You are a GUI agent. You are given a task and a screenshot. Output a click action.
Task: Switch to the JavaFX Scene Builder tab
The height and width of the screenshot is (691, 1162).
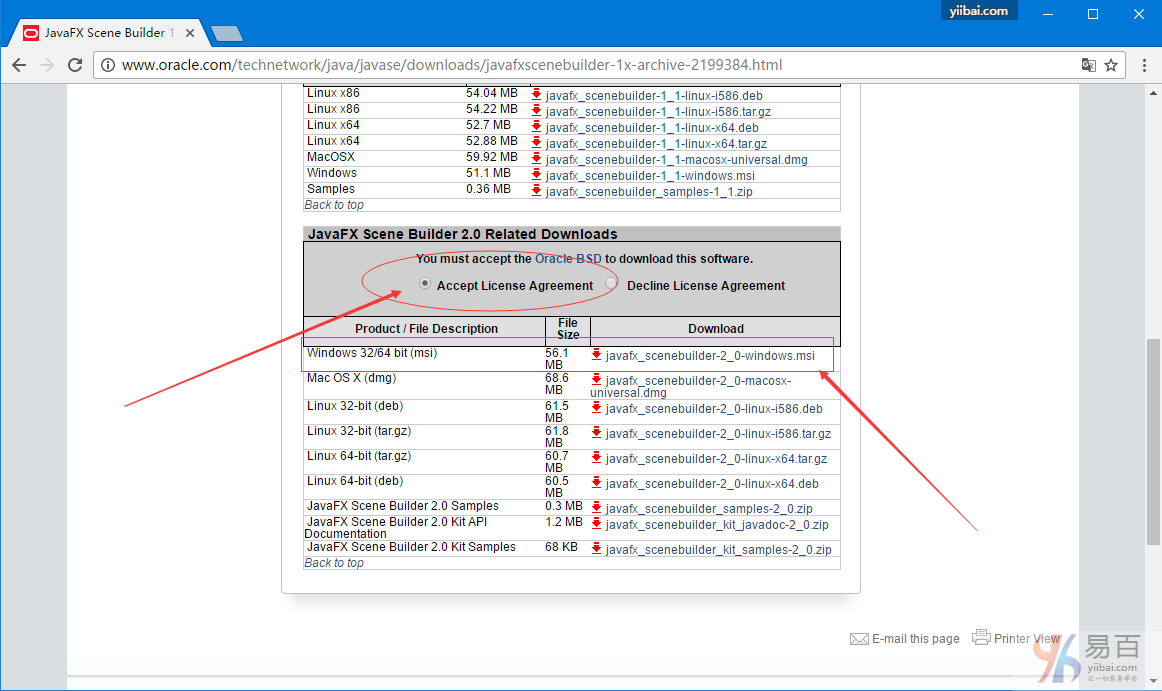pos(100,33)
